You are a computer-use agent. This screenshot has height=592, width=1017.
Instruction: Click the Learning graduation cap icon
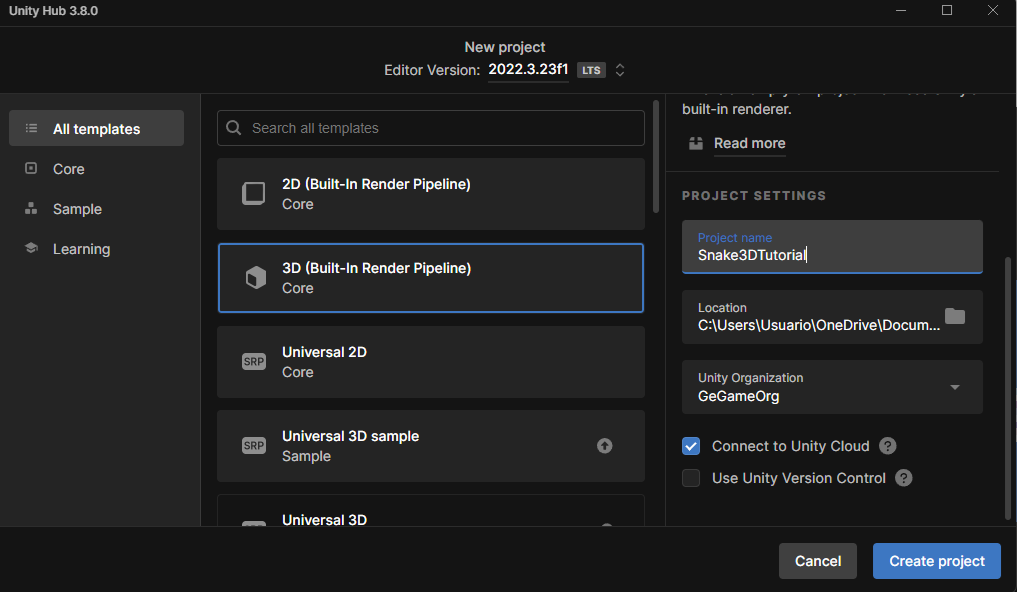[31, 248]
